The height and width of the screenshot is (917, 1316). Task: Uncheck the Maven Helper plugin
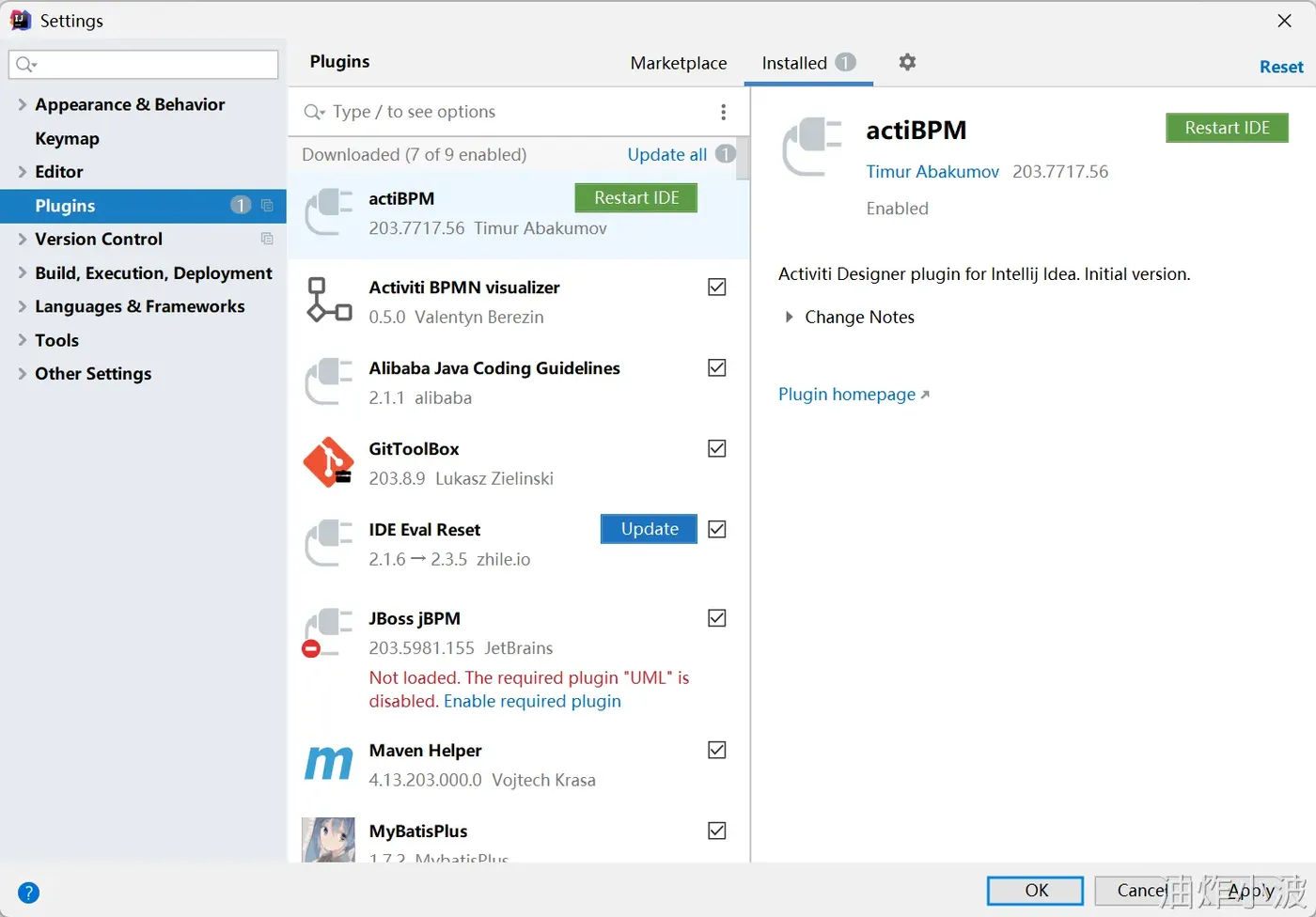click(x=717, y=750)
